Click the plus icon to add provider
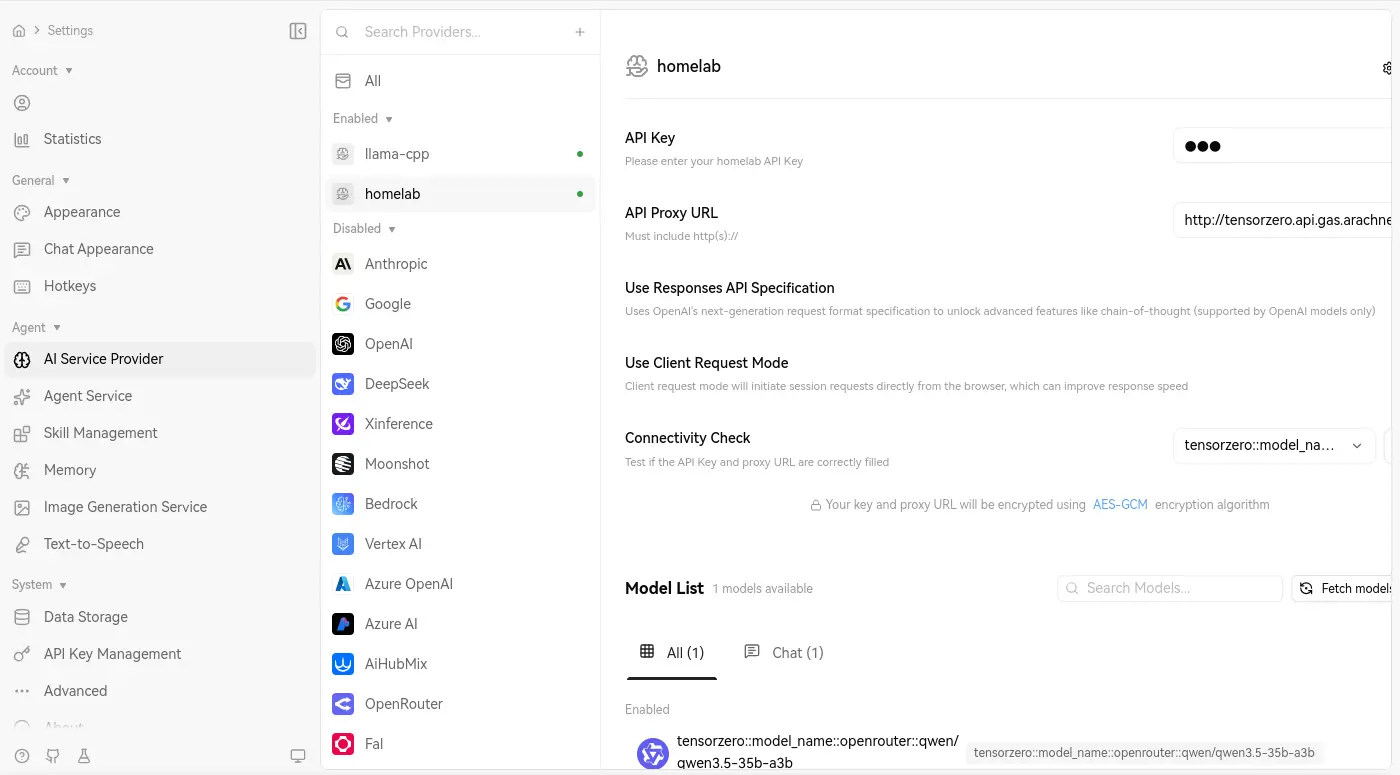 [x=580, y=32]
